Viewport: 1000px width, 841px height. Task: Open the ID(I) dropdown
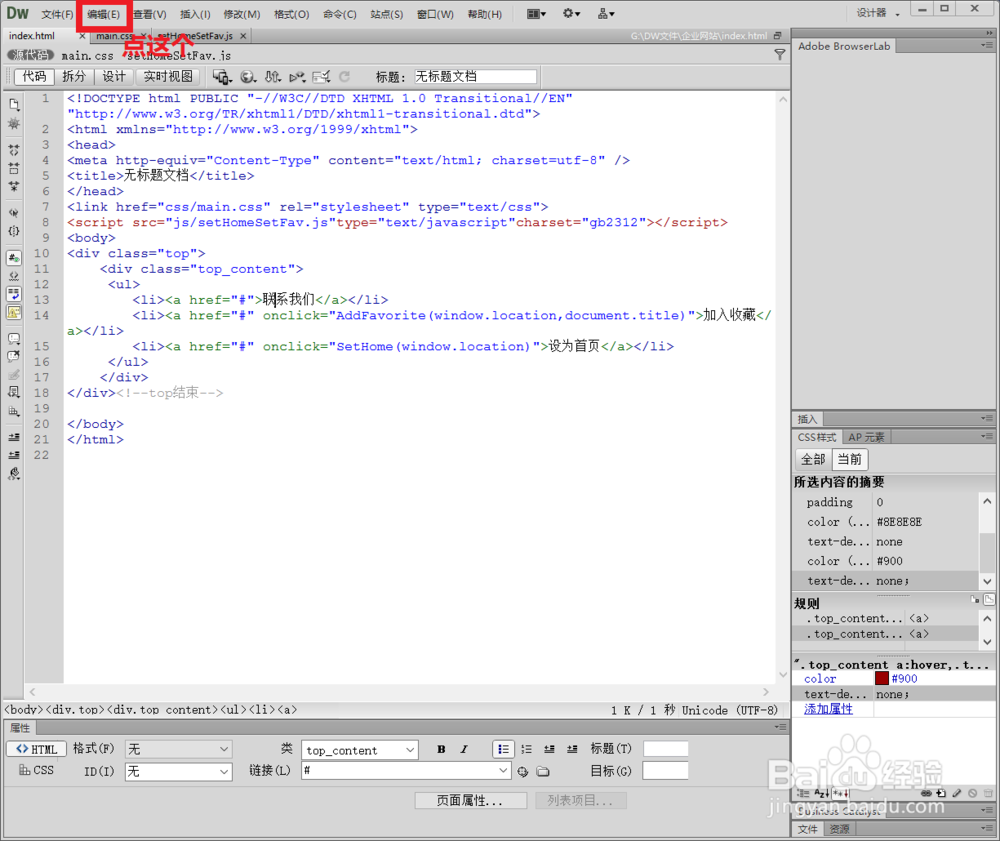click(x=178, y=772)
